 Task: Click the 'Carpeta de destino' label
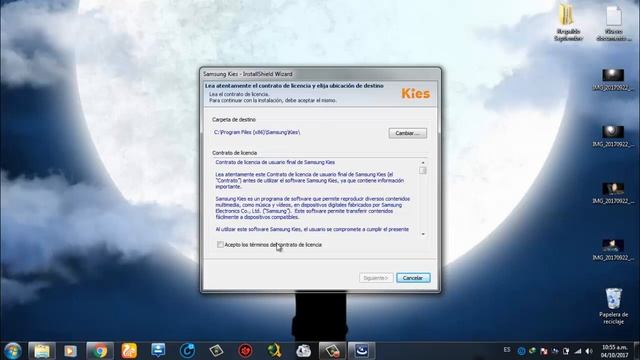[x=234, y=120]
